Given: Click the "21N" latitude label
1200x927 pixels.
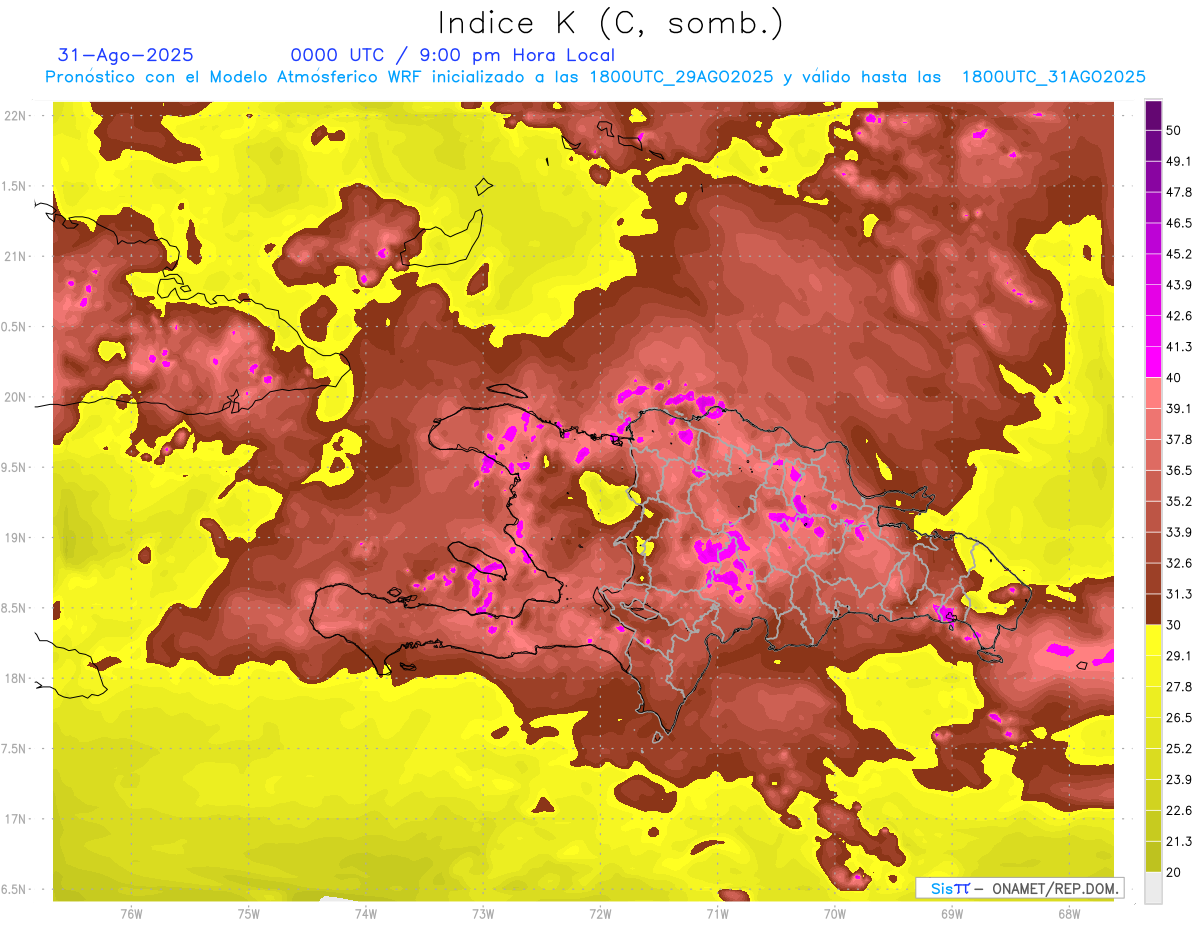Looking at the screenshot, I should (15, 256).
